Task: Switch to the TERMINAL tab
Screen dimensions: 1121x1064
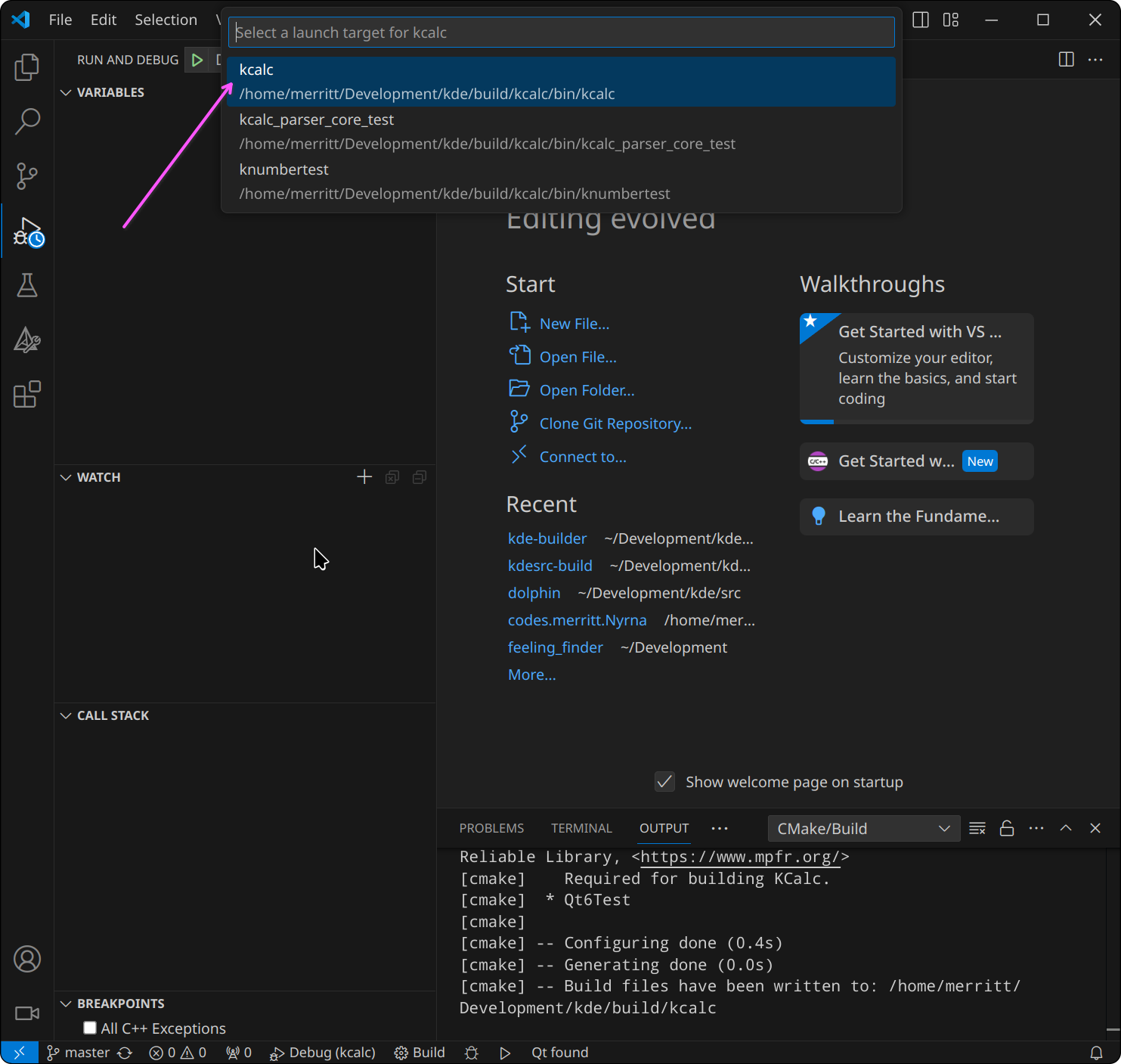Action: click(x=581, y=828)
